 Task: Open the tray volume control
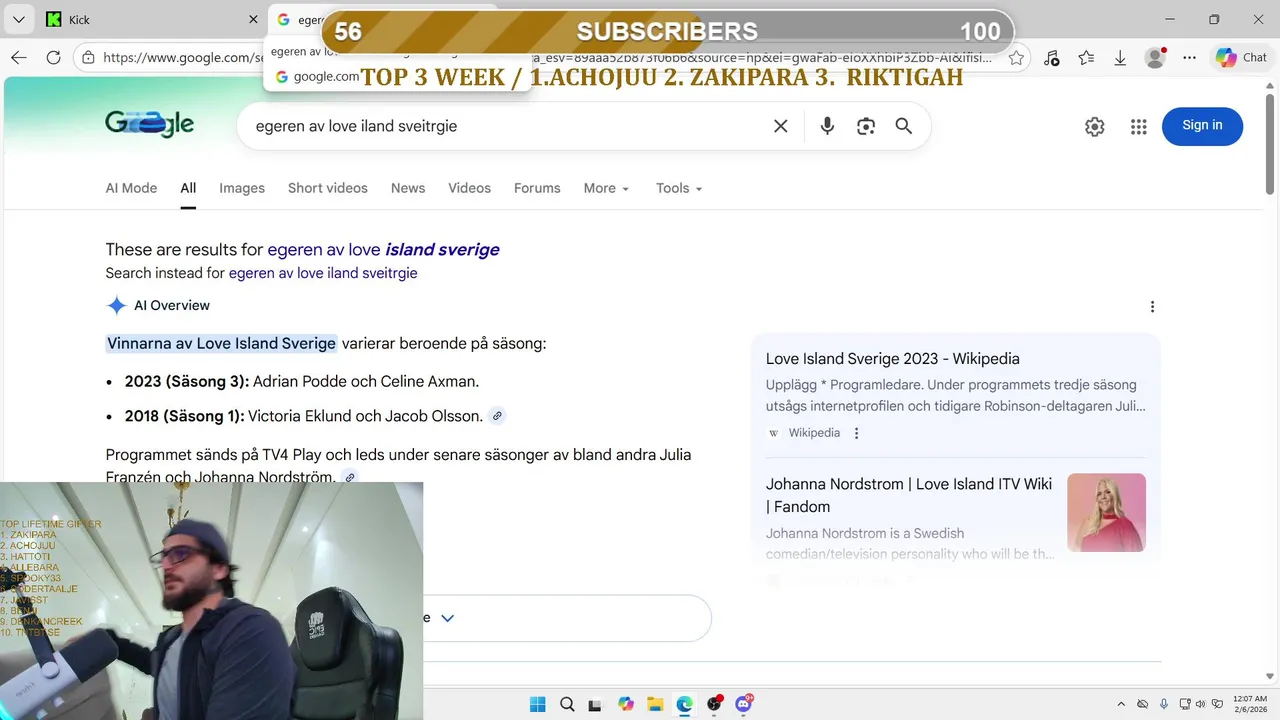tap(1200, 704)
